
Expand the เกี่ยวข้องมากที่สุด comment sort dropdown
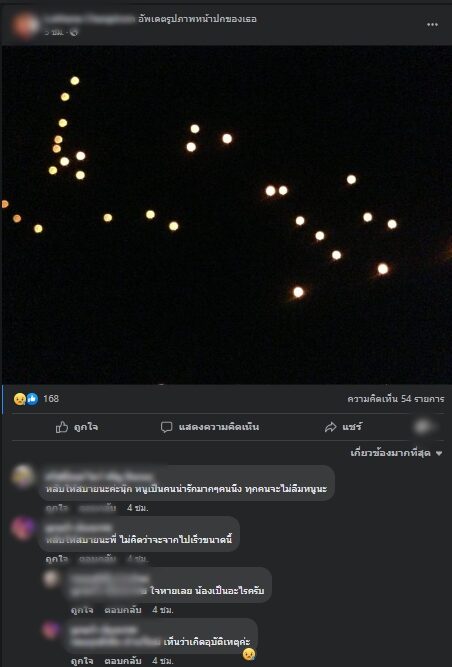396,453
